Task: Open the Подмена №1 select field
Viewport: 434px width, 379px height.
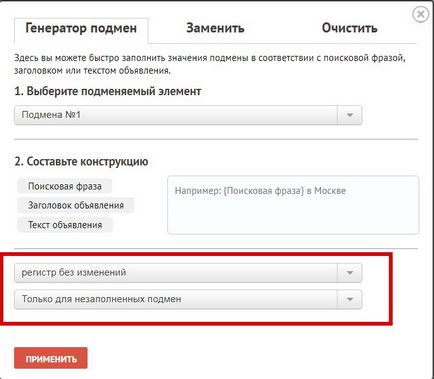Action: (188, 115)
